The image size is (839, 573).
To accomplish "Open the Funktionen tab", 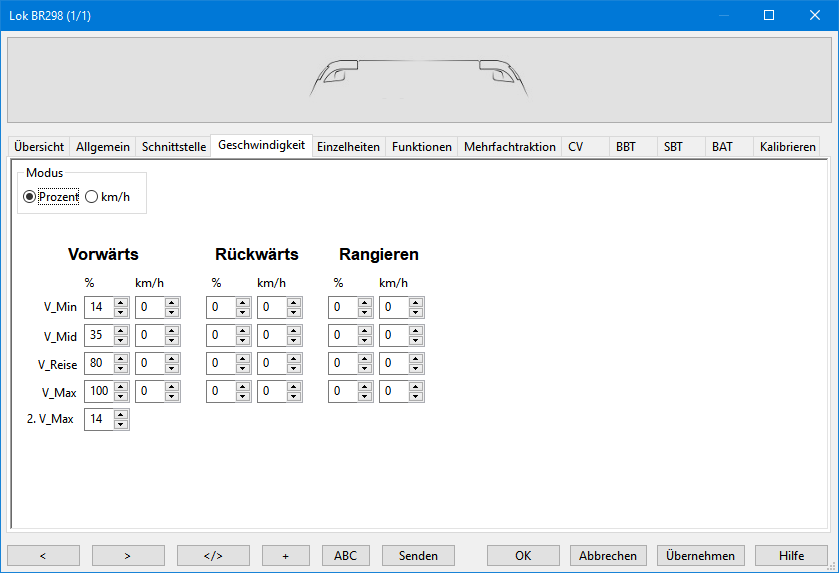I will click(x=421, y=146).
